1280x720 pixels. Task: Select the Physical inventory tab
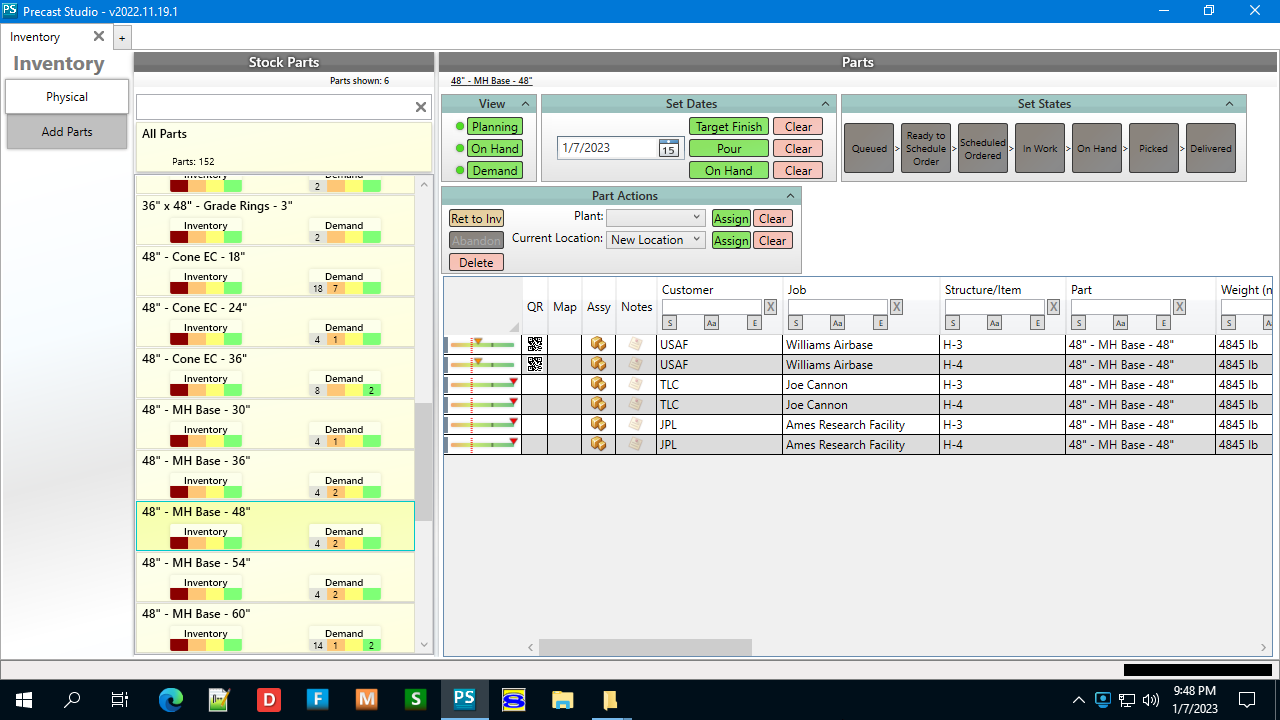(x=67, y=97)
